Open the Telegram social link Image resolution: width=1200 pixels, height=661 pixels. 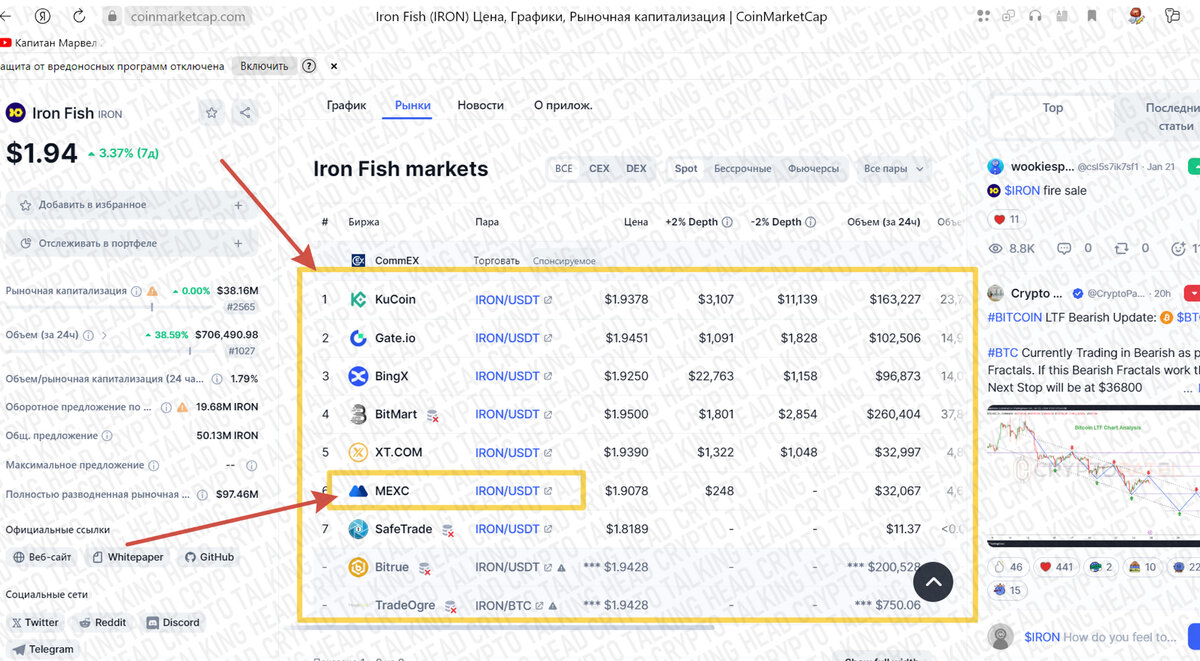pos(42,649)
